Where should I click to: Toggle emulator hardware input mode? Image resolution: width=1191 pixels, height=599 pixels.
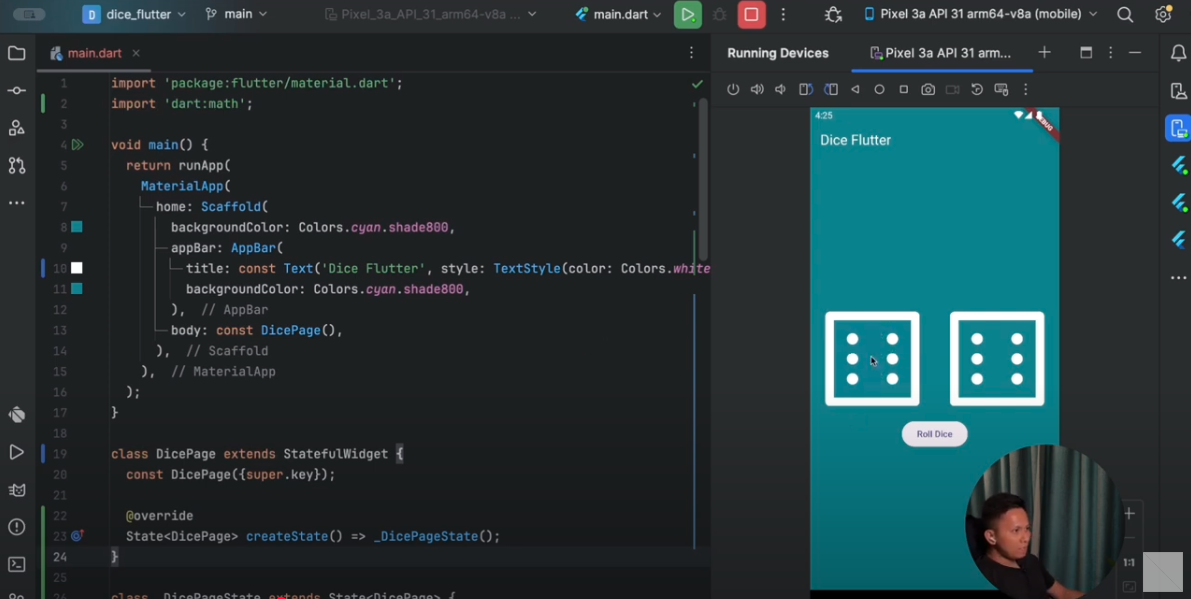coord(1001,90)
